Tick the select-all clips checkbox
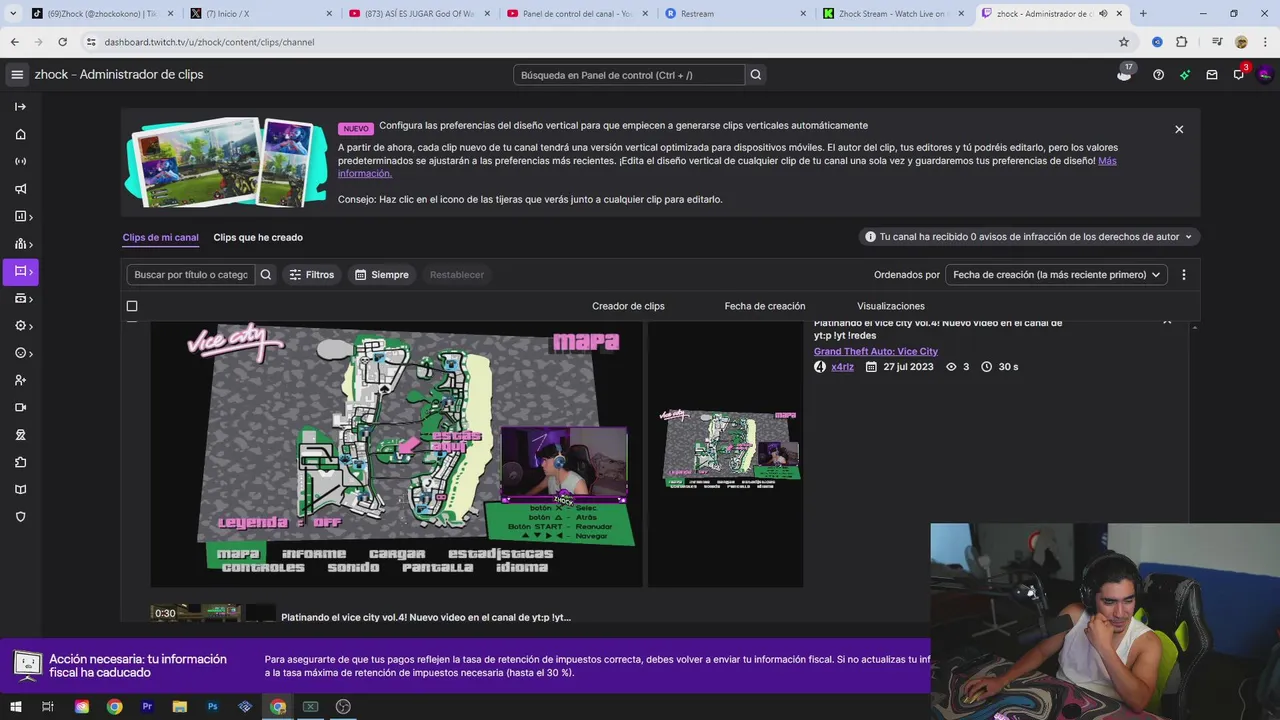The height and width of the screenshot is (720, 1280). pos(132,306)
